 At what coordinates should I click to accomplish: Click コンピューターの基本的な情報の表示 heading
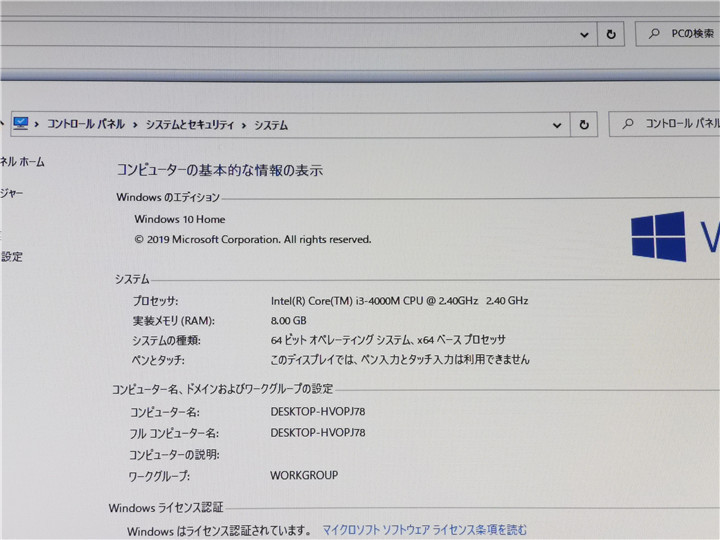tap(220, 170)
